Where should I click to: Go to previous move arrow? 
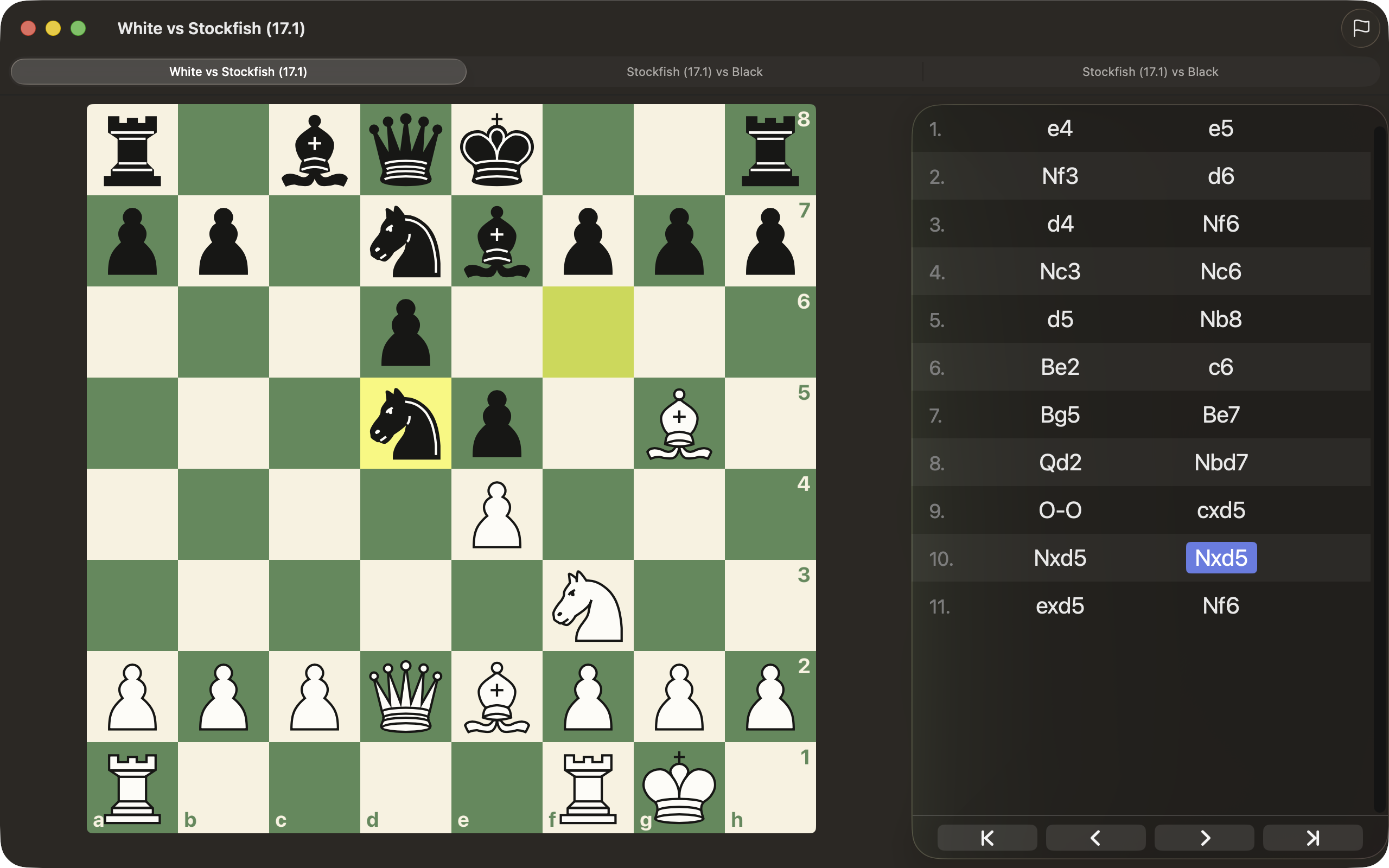[x=1095, y=838]
